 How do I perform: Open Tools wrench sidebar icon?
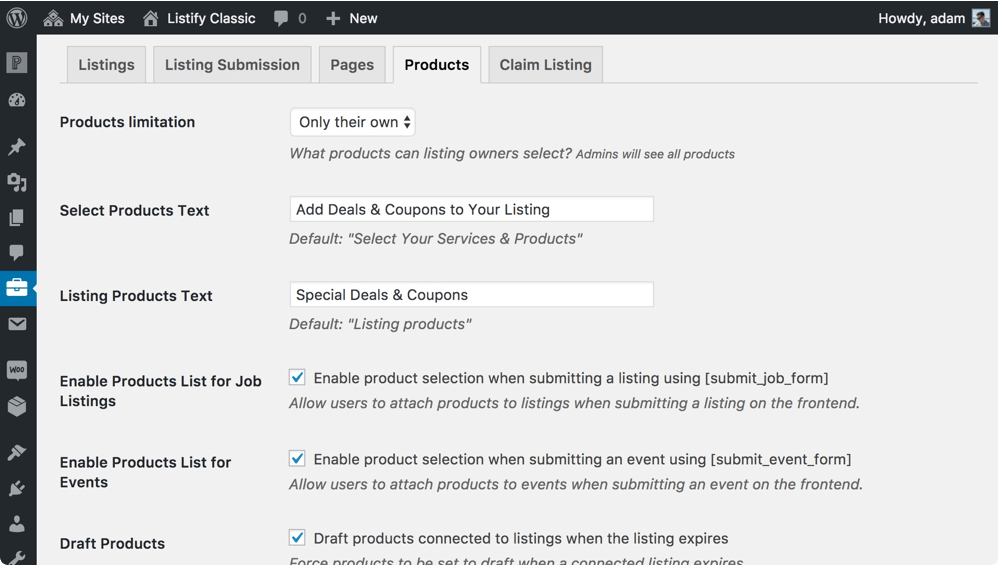tap(17, 557)
